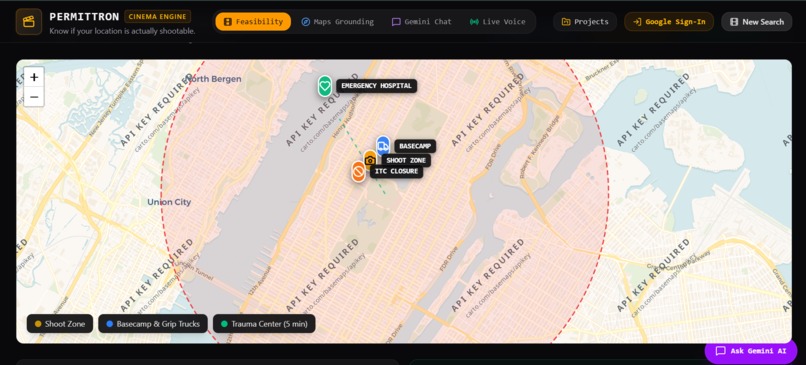Viewport: 806px width, 365px height.
Task: Start a New Search
Action: [x=757, y=22]
